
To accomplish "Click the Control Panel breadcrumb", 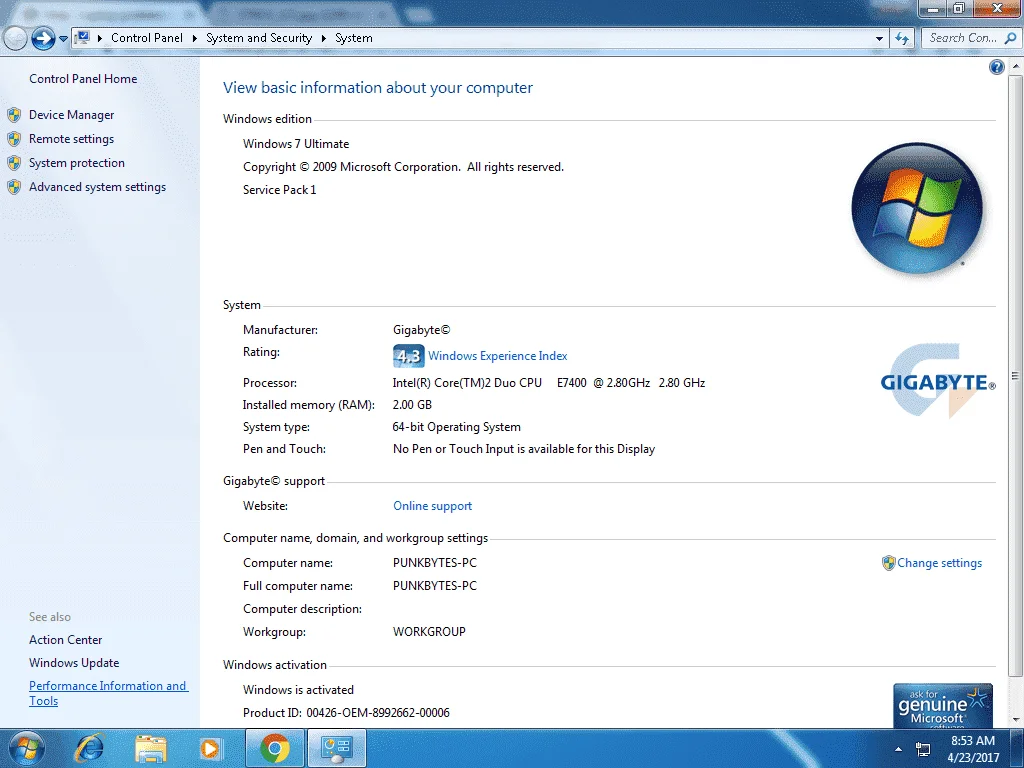I will [147, 38].
